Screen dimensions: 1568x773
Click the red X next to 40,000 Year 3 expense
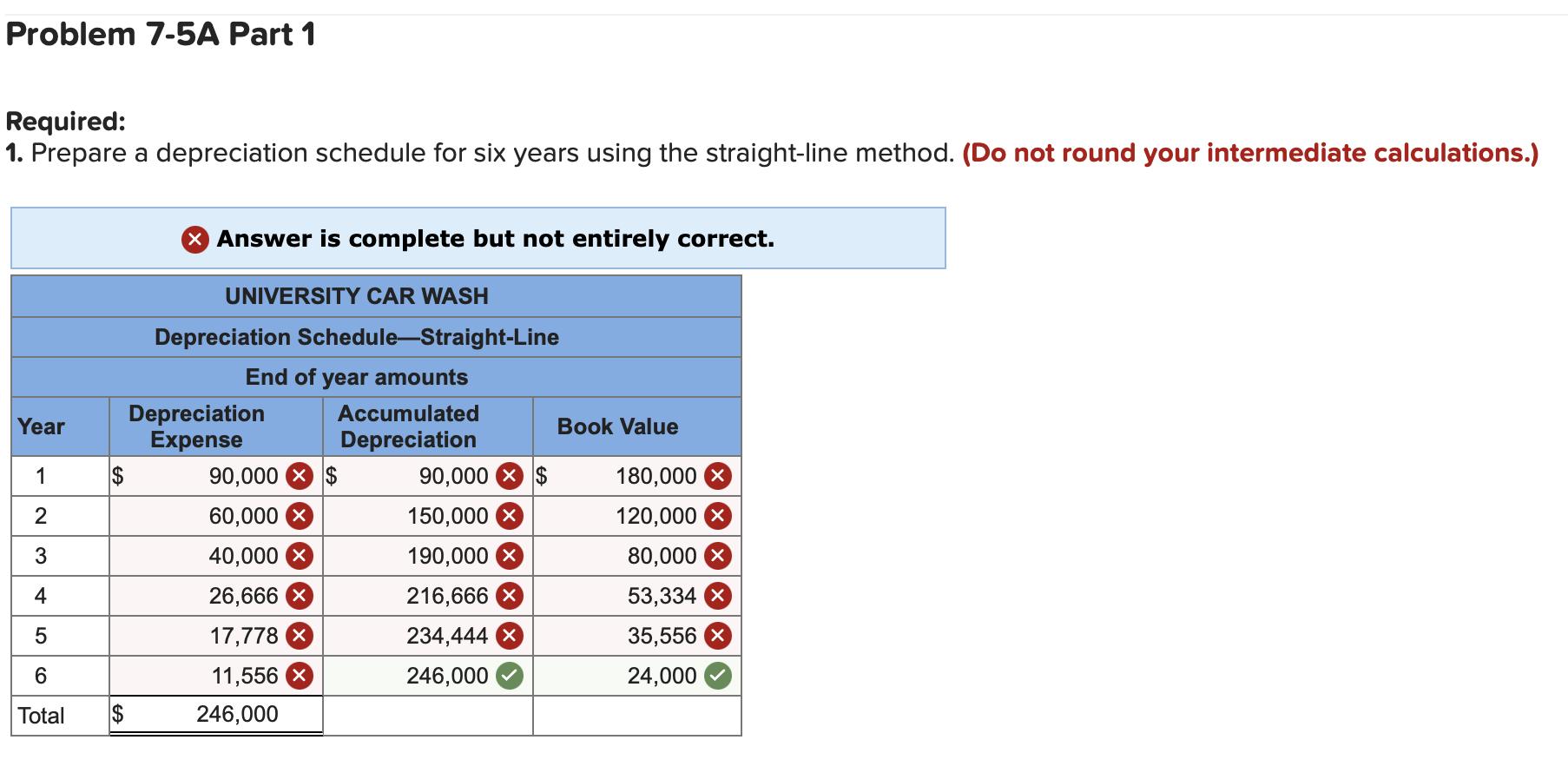click(x=300, y=555)
